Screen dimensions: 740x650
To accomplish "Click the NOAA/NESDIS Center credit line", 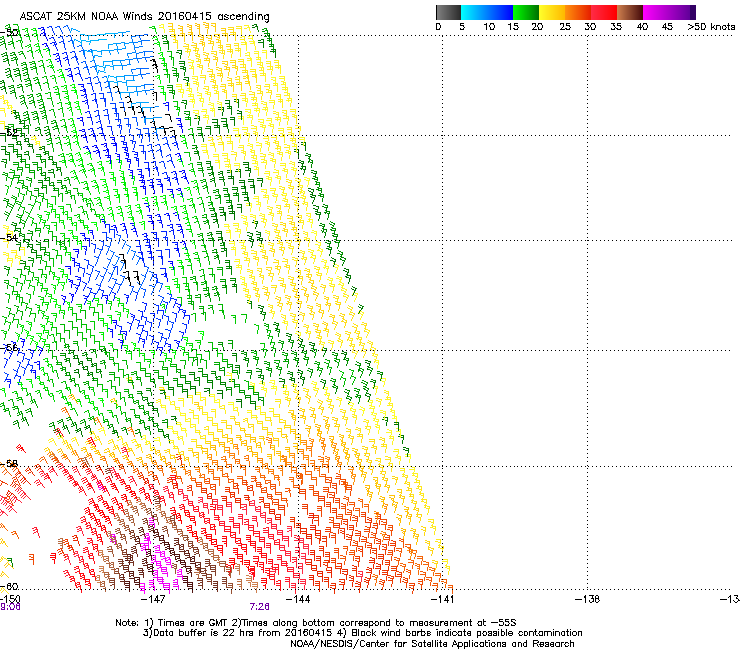I will (432, 644).
